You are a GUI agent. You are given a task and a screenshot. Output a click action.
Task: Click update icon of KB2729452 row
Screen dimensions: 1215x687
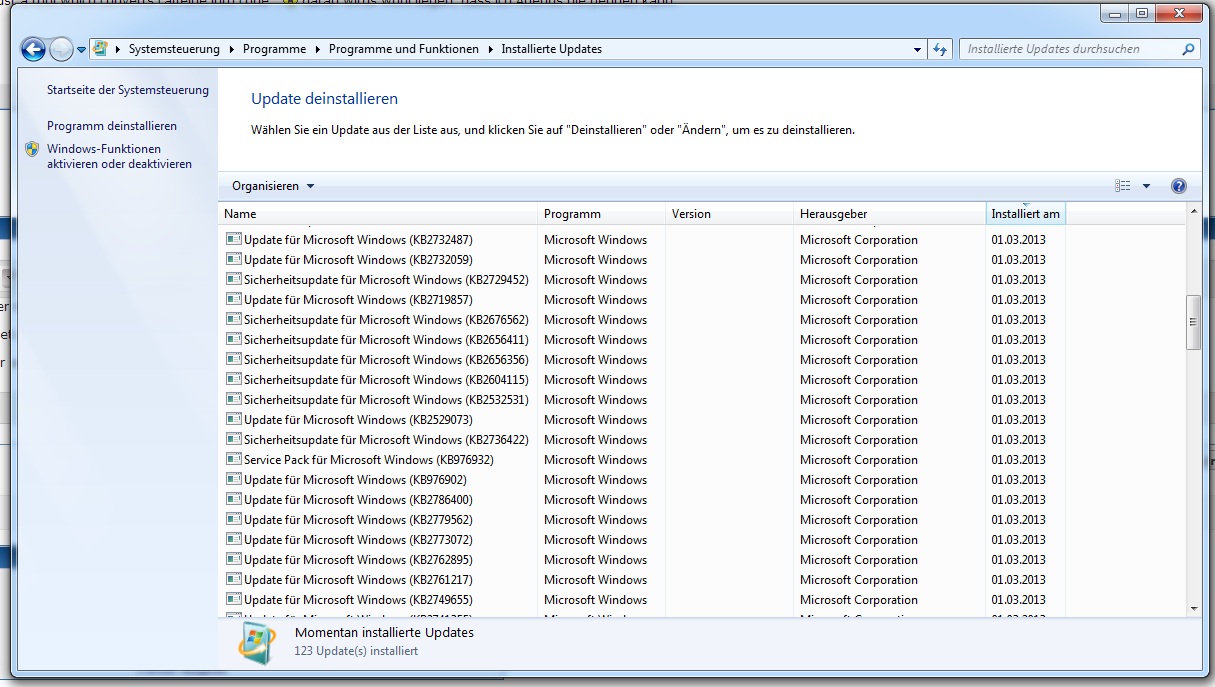tap(234, 279)
